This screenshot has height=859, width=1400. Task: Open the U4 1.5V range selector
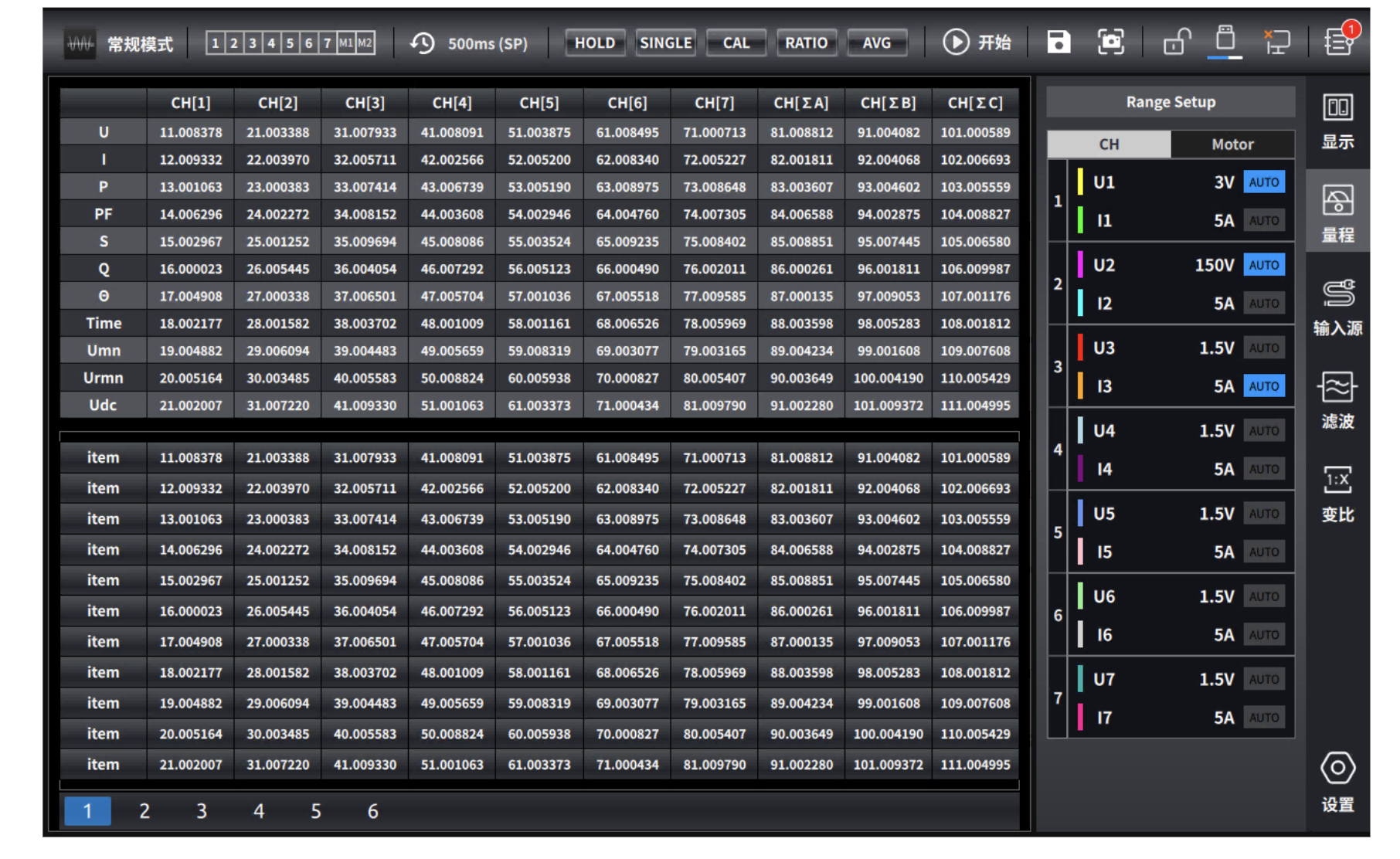[1216, 430]
